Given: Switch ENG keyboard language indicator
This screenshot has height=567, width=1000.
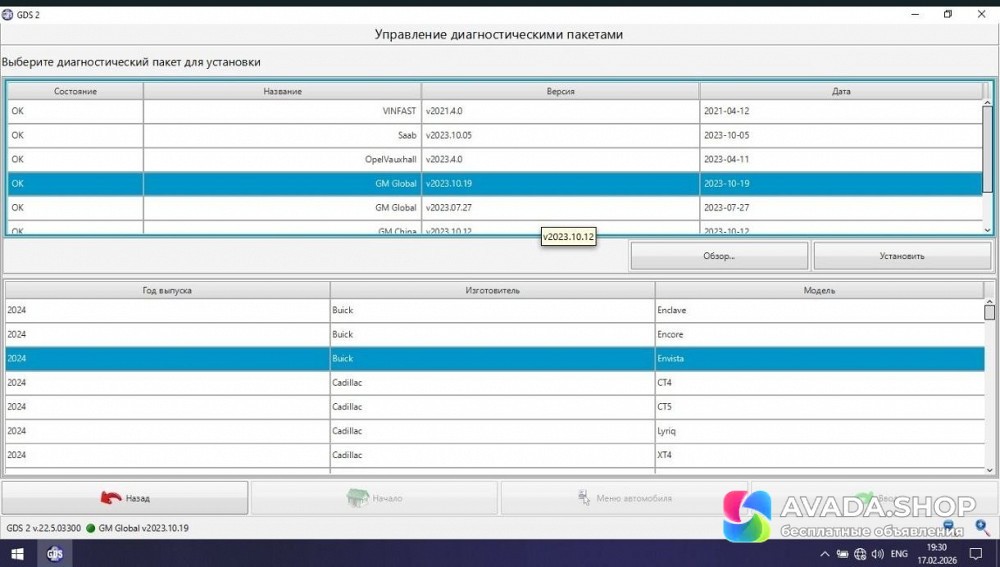Looking at the screenshot, I should click(x=899, y=553).
